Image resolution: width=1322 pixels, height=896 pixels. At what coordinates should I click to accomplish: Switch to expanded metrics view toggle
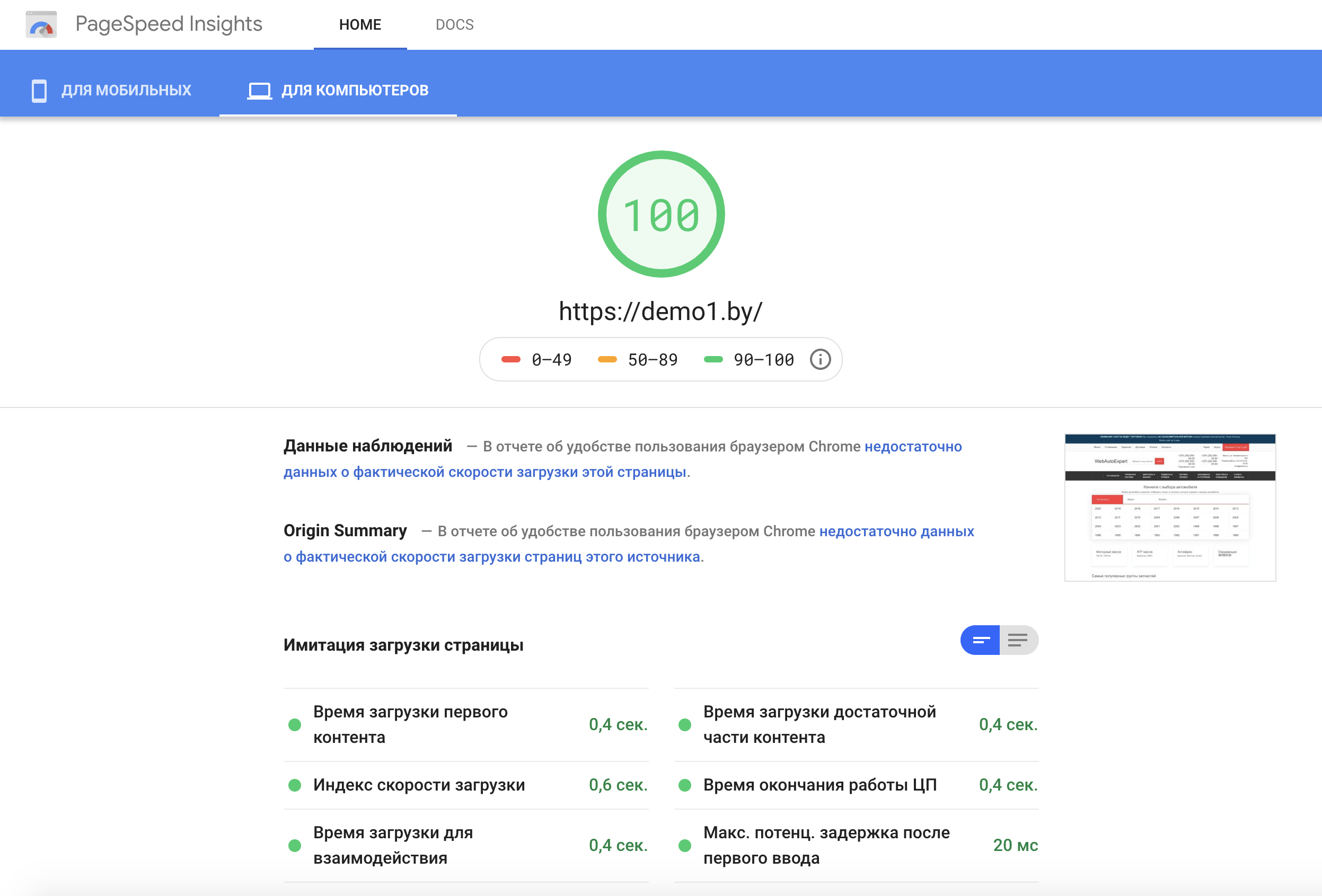[1018, 640]
